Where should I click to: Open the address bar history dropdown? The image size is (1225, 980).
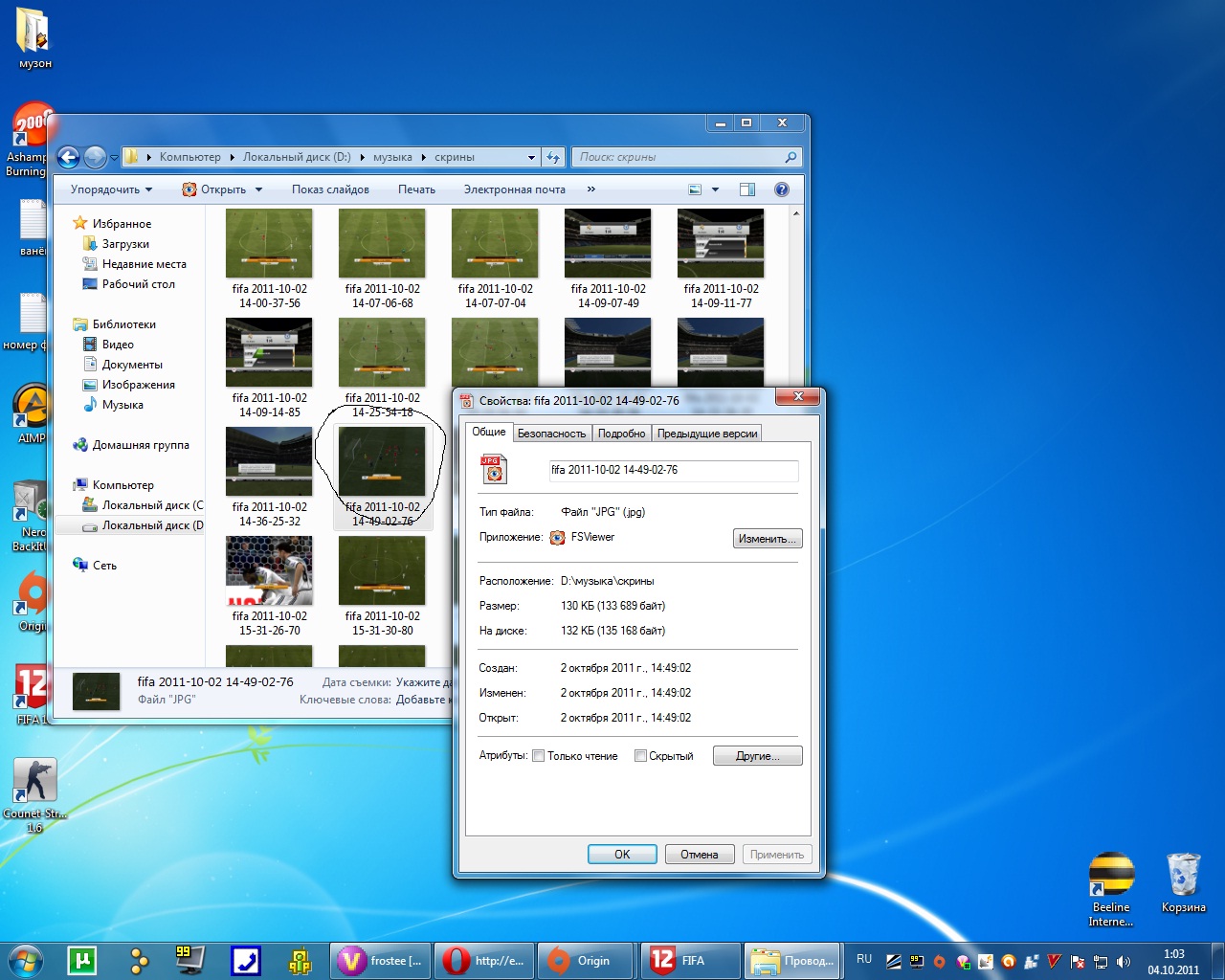coord(532,157)
